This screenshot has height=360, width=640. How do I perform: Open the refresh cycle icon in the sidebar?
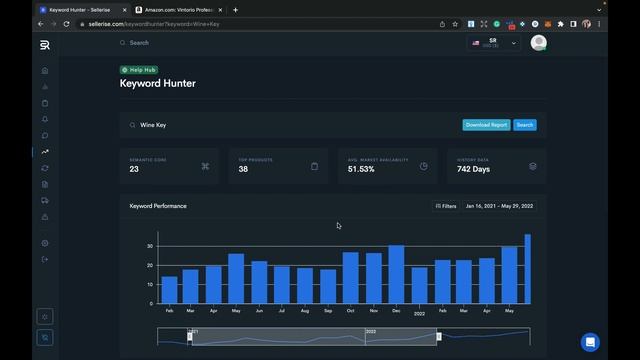45,168
